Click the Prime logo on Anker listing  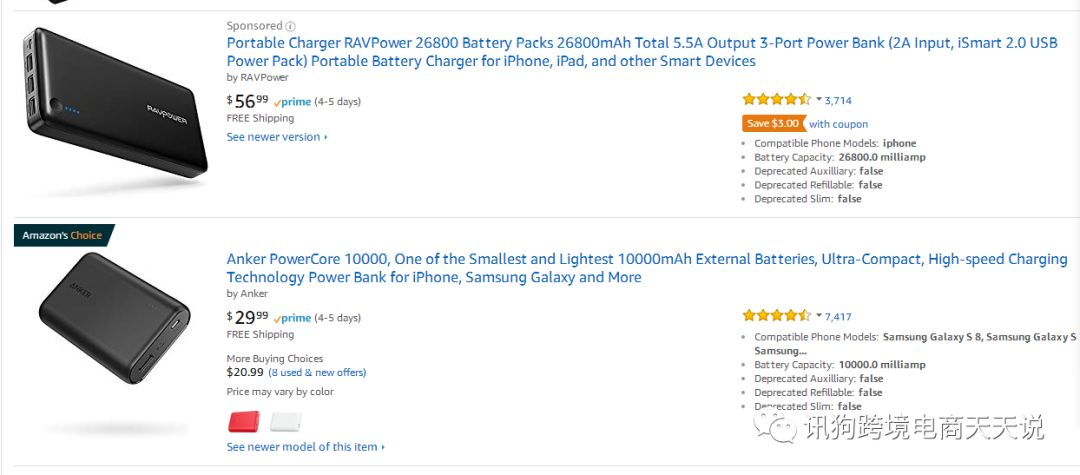[x=292, y=318]
